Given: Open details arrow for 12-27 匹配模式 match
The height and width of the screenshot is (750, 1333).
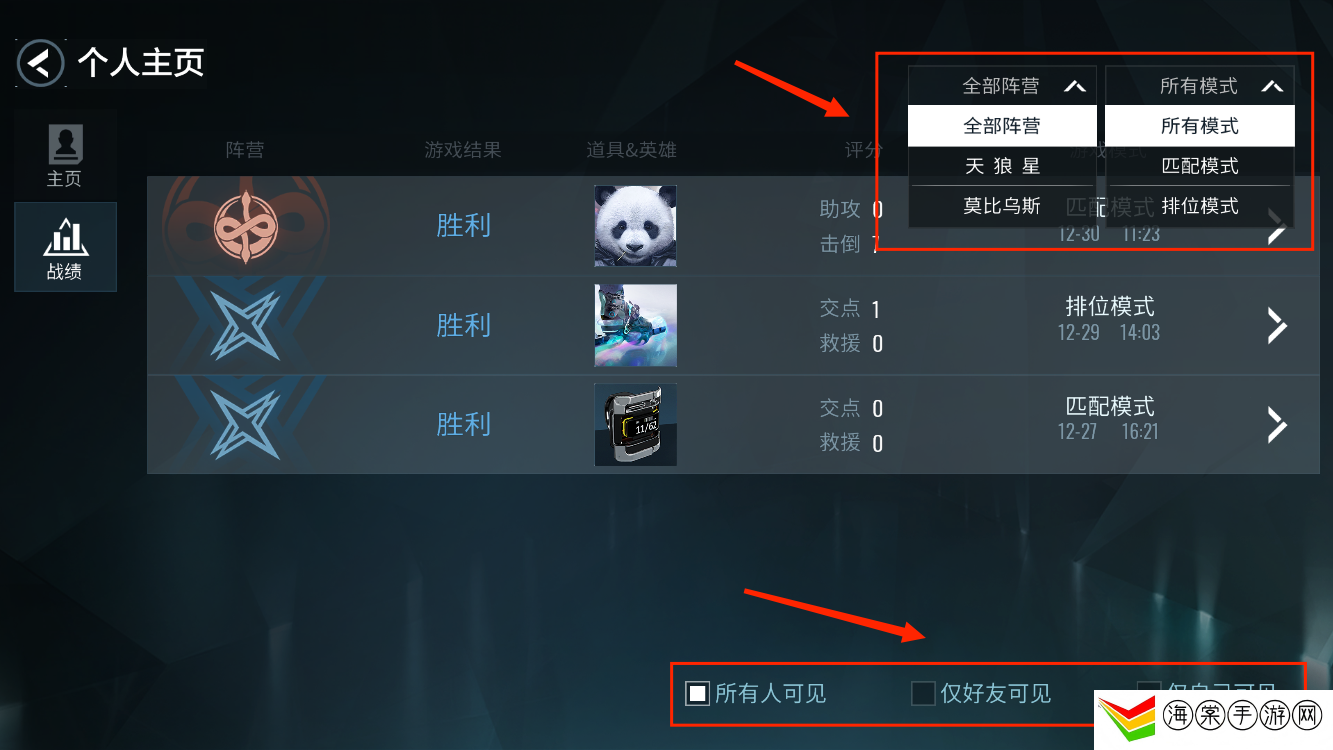Looking at the screenshot, I should coord(1277,424).
